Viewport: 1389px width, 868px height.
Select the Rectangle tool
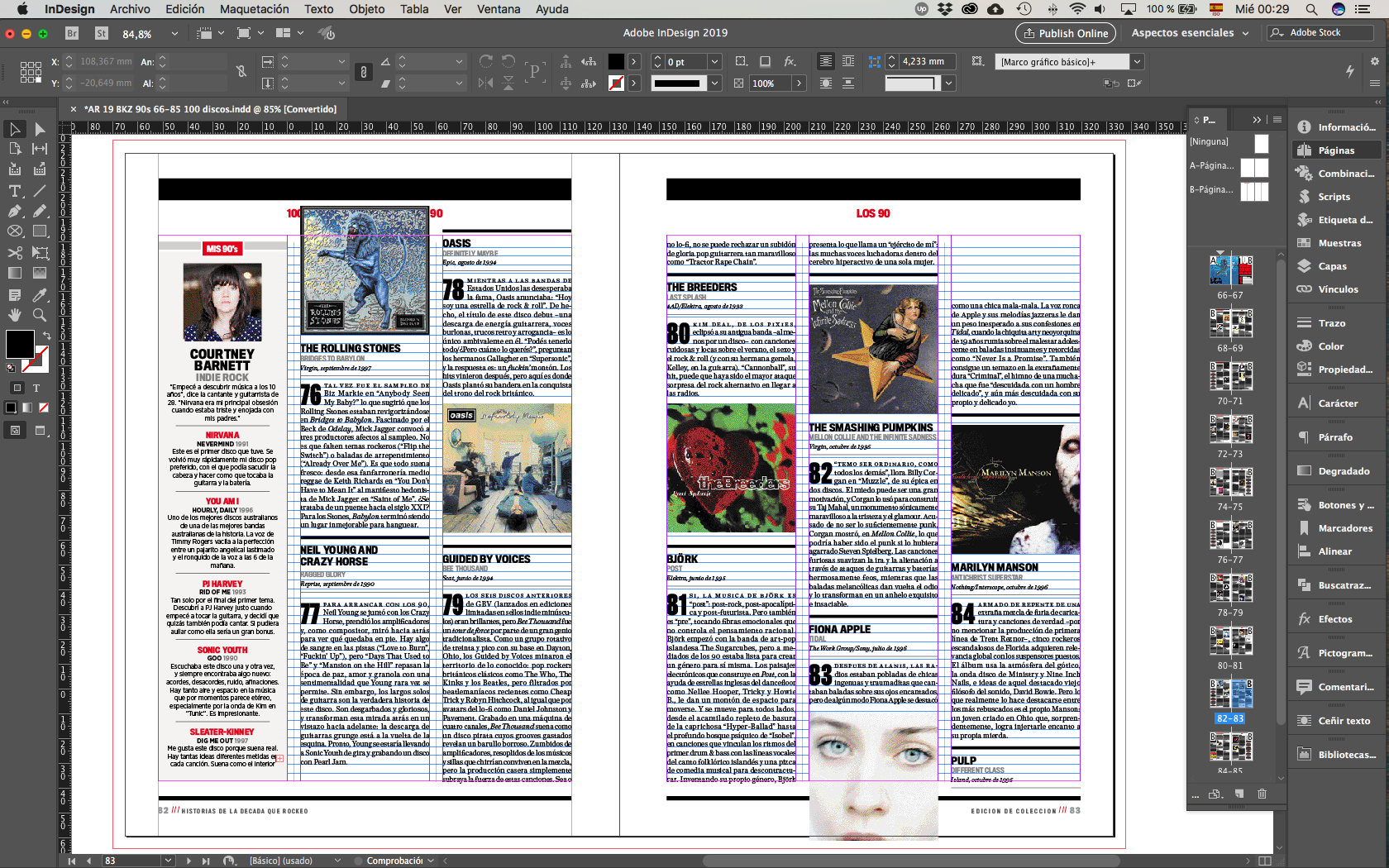pyautogui.click(x=40, y=231)
